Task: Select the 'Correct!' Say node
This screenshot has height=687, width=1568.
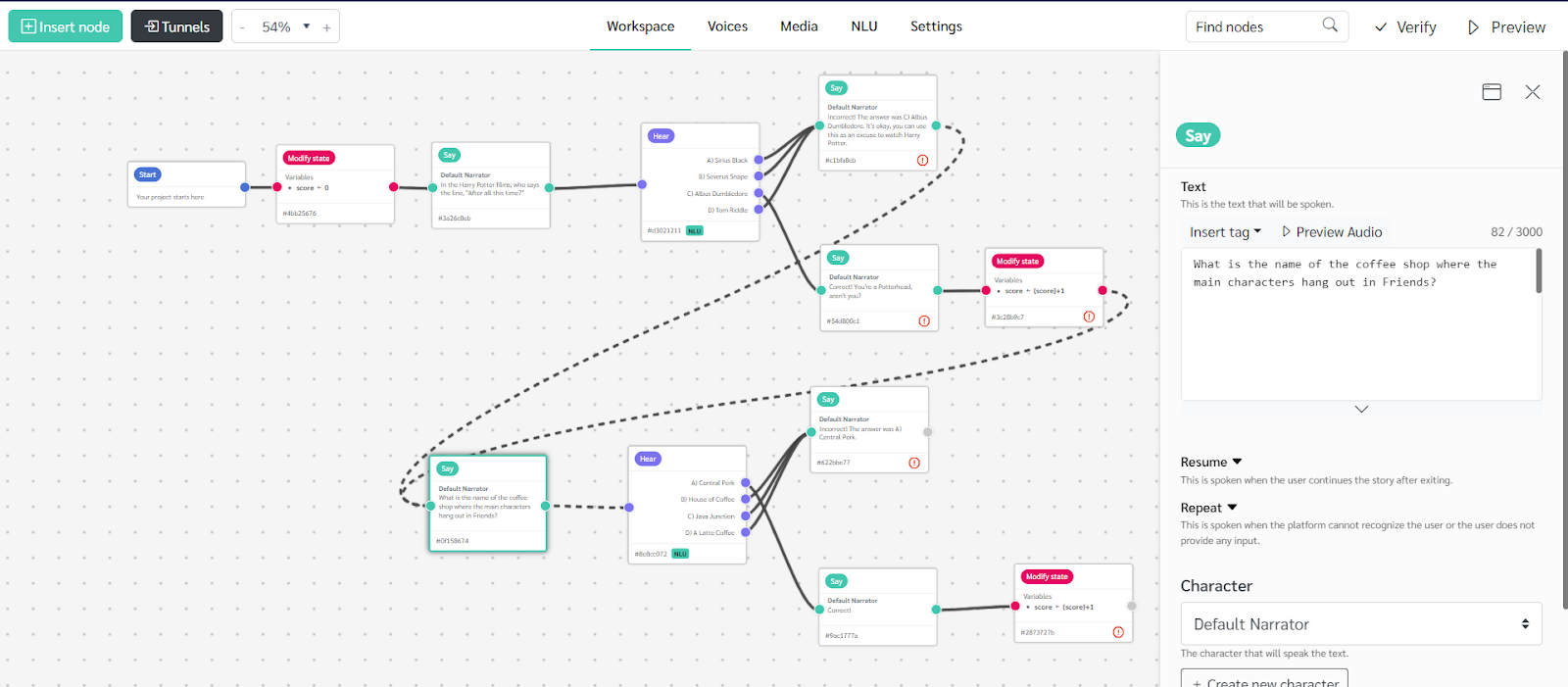Action: pyautogui.click(x=878, y=607)
